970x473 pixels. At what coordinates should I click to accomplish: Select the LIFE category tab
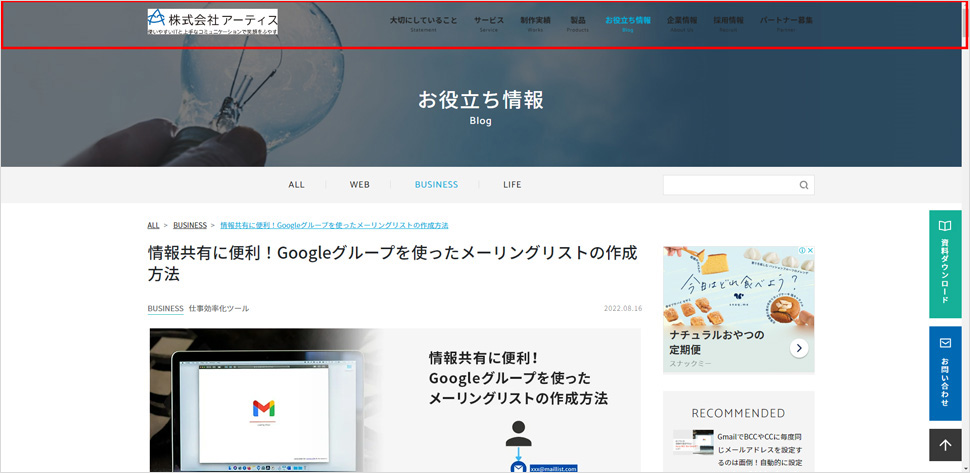pyautogui.click(x=512, y=184)
